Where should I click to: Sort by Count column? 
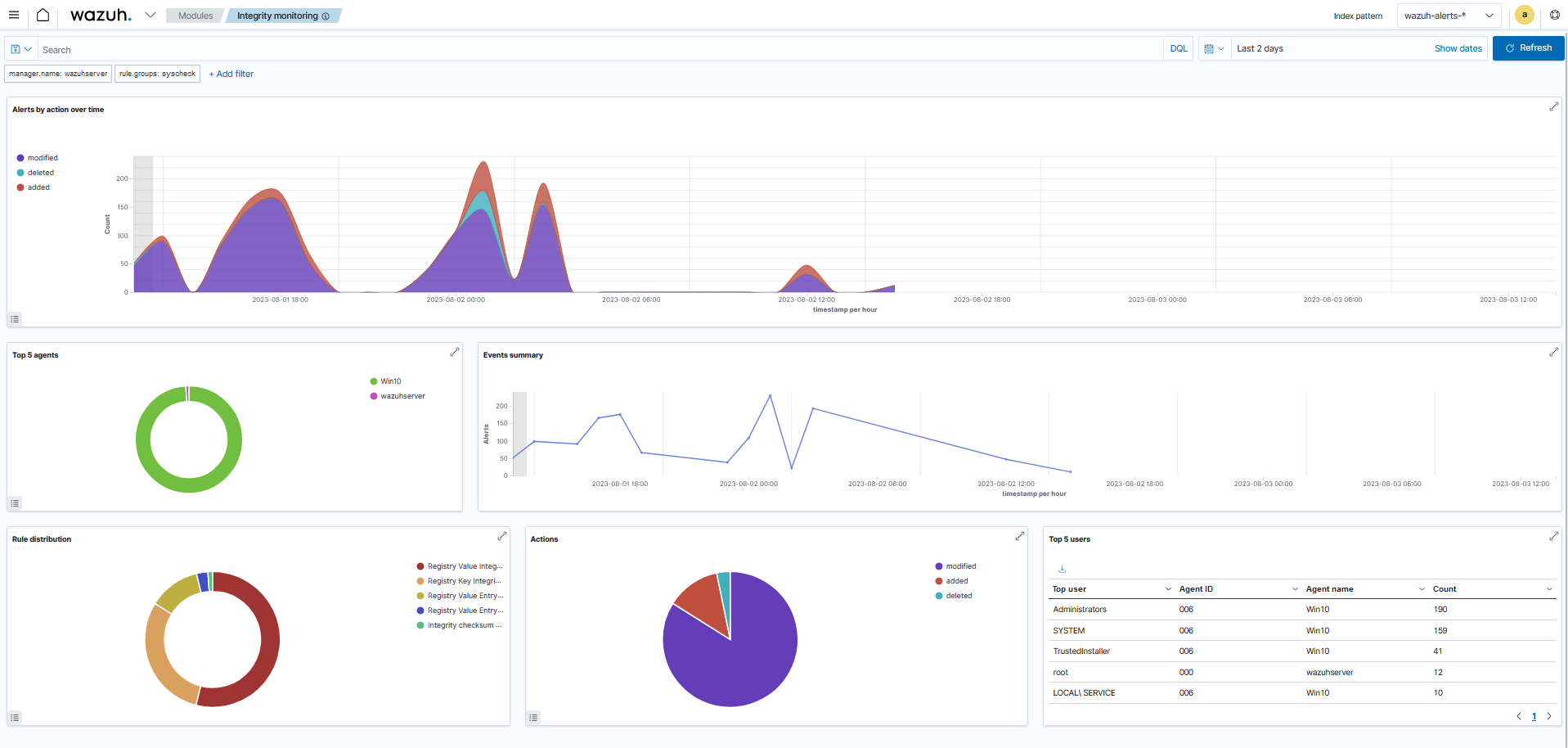[x=1493, y=589]
